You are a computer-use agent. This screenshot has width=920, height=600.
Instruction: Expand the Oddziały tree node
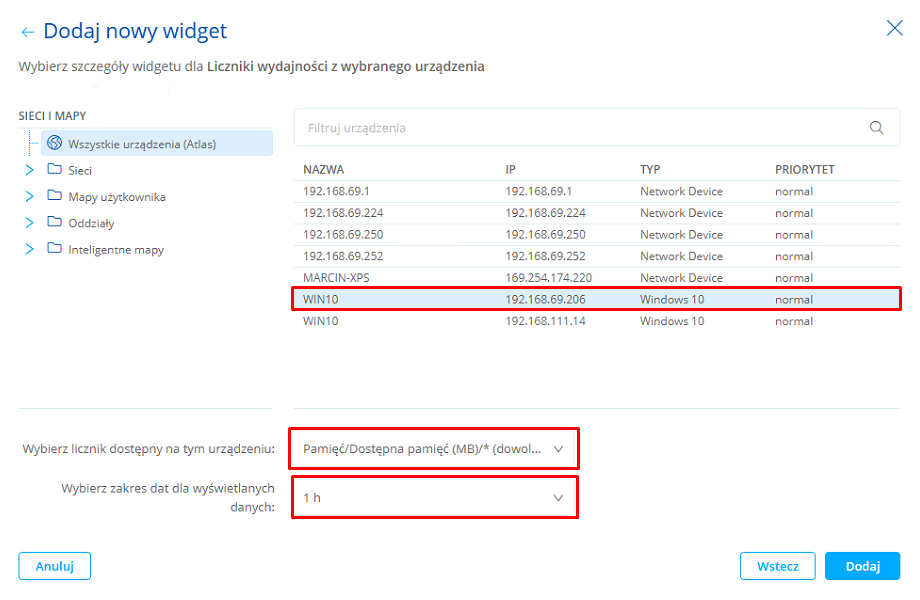29,223
